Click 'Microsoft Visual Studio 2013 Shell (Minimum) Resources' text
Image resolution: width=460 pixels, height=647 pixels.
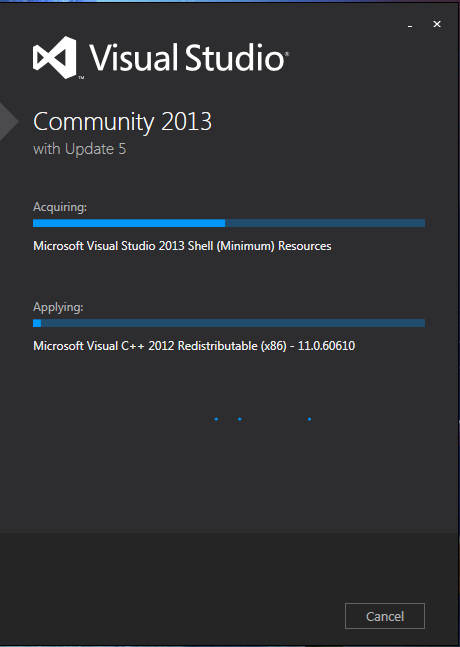tap(182, 246)
